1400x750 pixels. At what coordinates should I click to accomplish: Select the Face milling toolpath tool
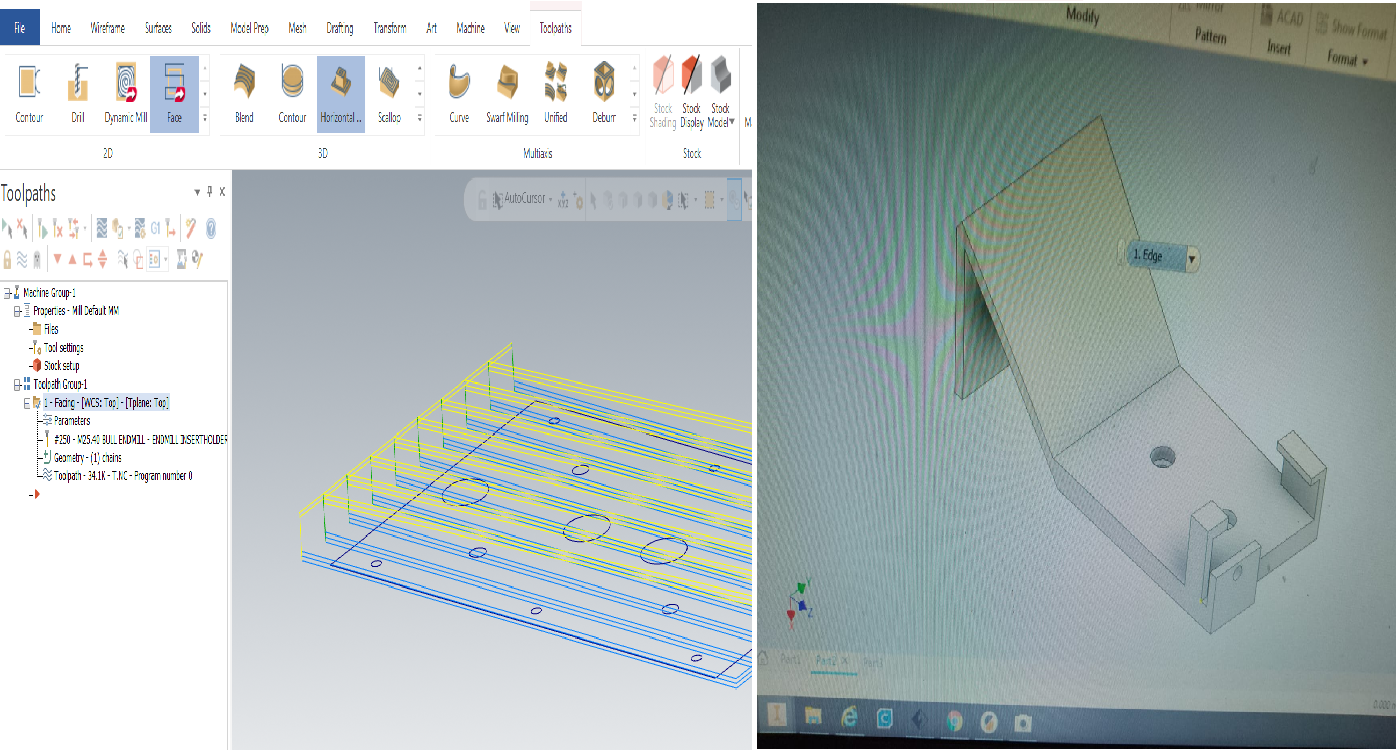coord(173,90)
